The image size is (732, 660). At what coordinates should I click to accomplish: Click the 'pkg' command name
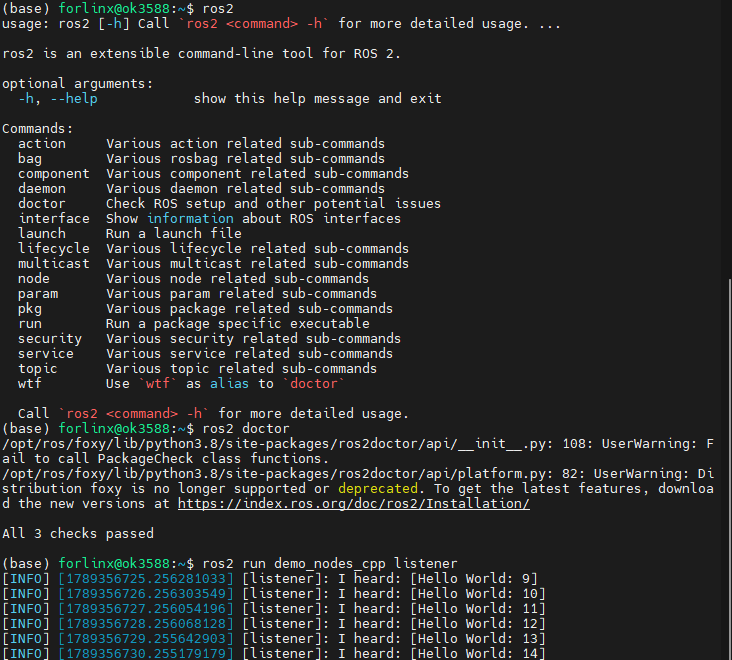30,309
